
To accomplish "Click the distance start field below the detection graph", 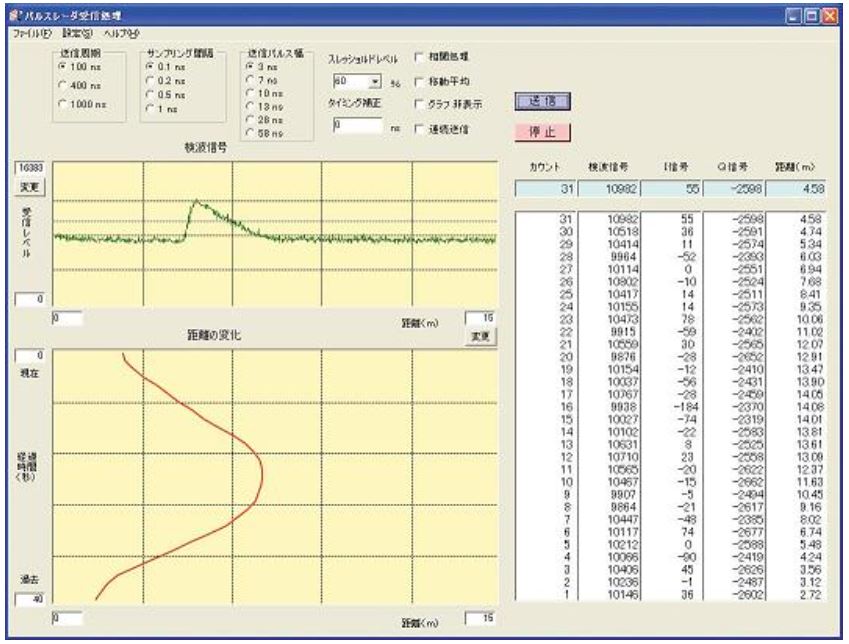I will [x=68, y=318].
